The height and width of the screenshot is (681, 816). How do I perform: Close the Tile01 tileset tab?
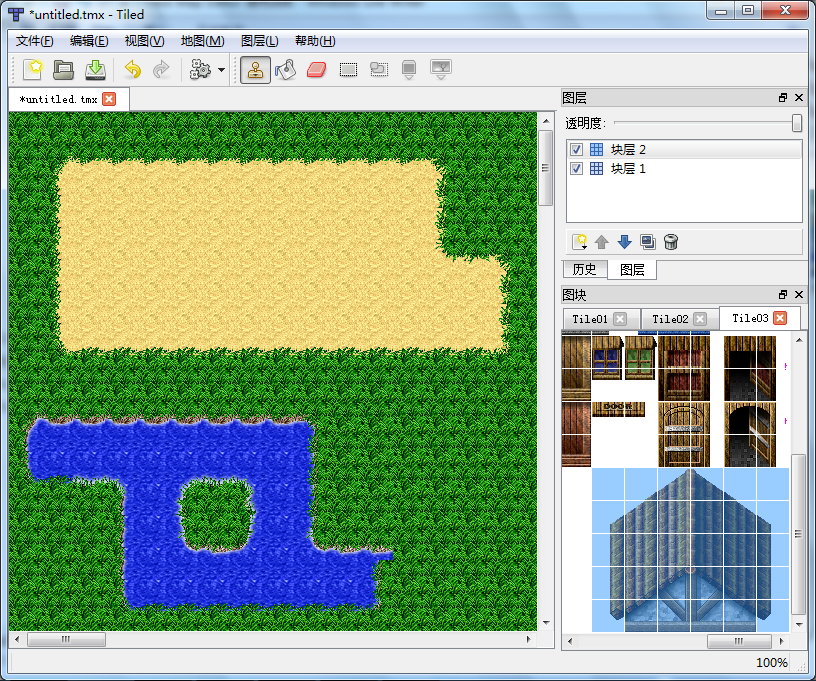click(620, 319)
